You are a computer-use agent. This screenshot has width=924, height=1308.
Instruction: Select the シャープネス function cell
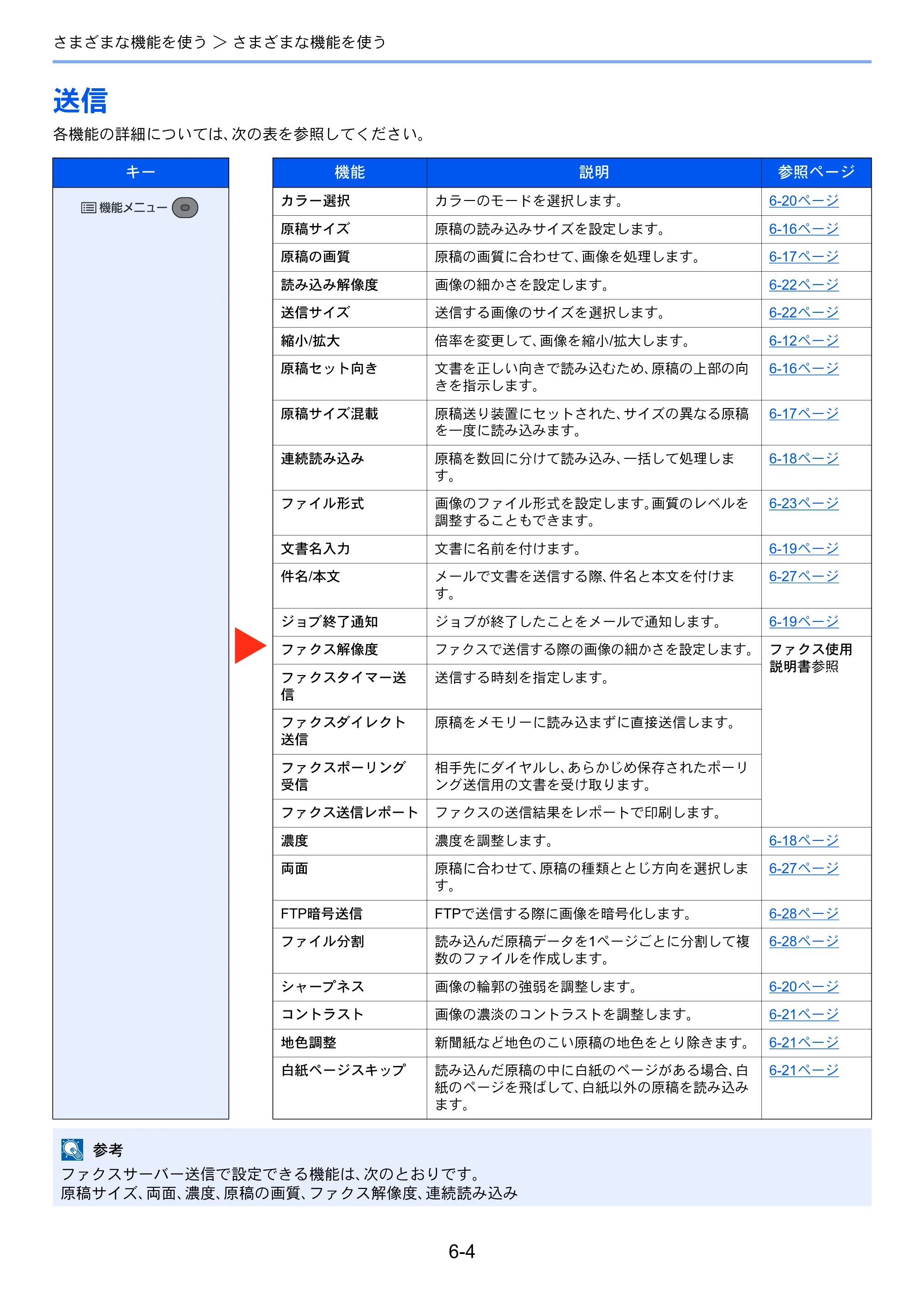pos(350,987)
